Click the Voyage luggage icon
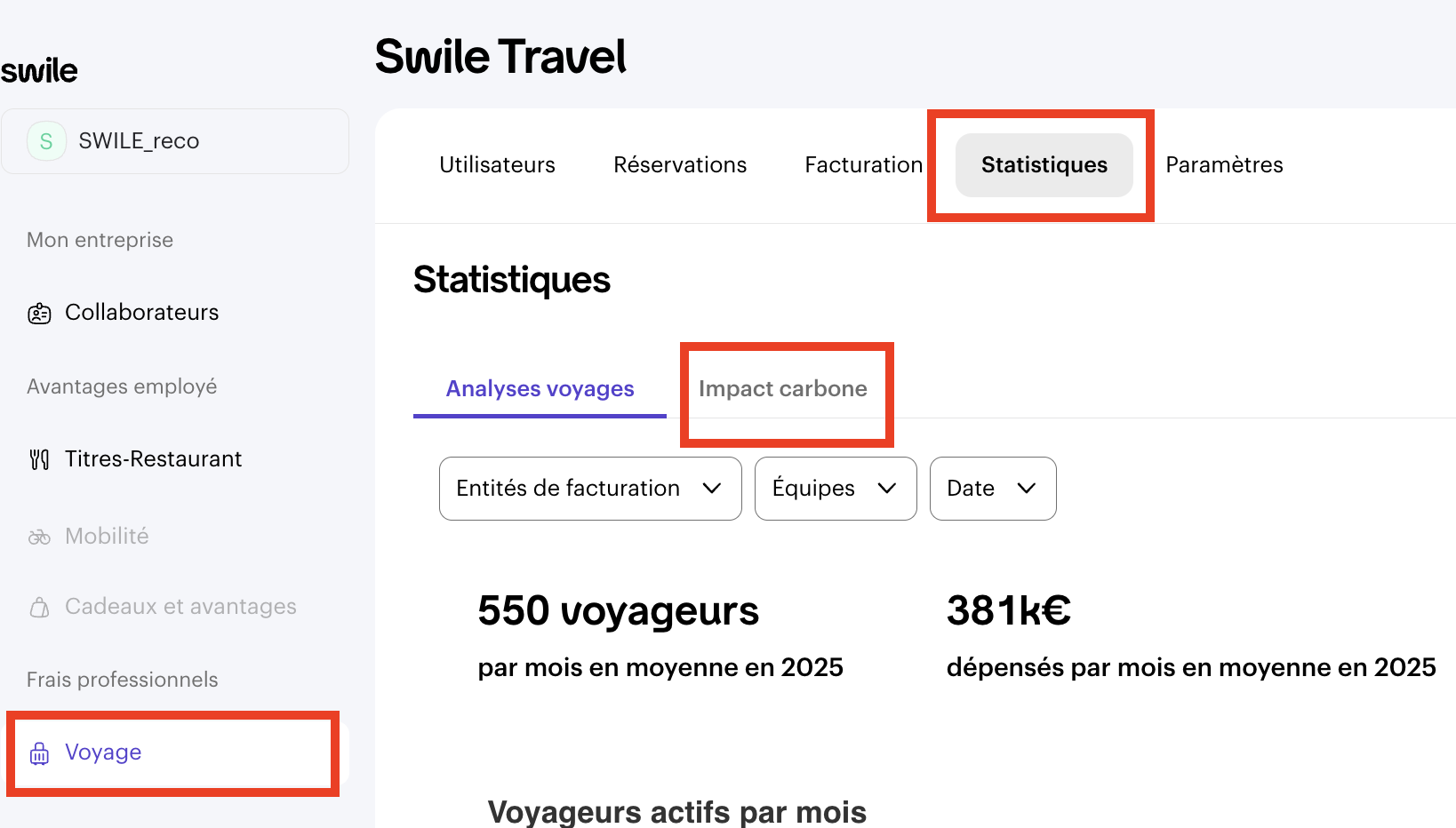 39,753
